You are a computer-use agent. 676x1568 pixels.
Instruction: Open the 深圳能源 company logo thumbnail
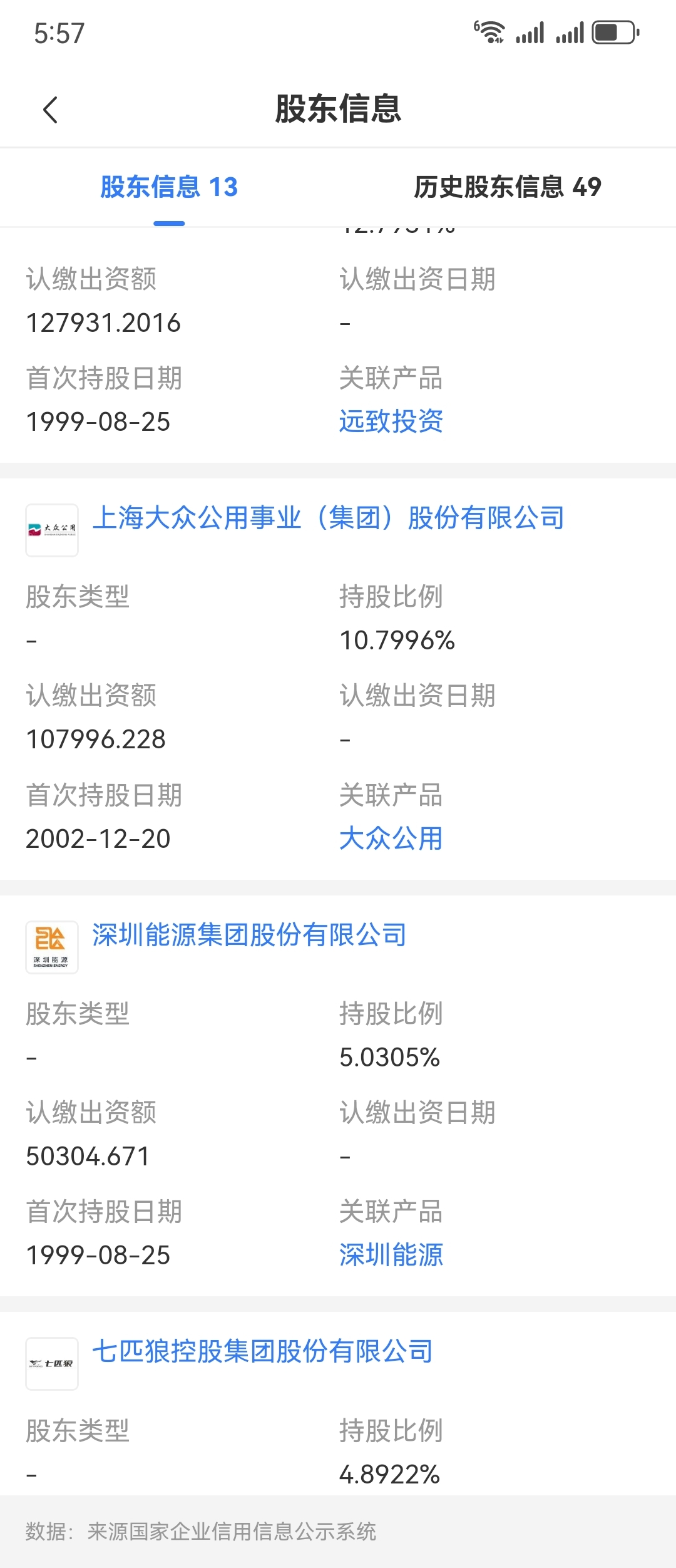(52, 947)
